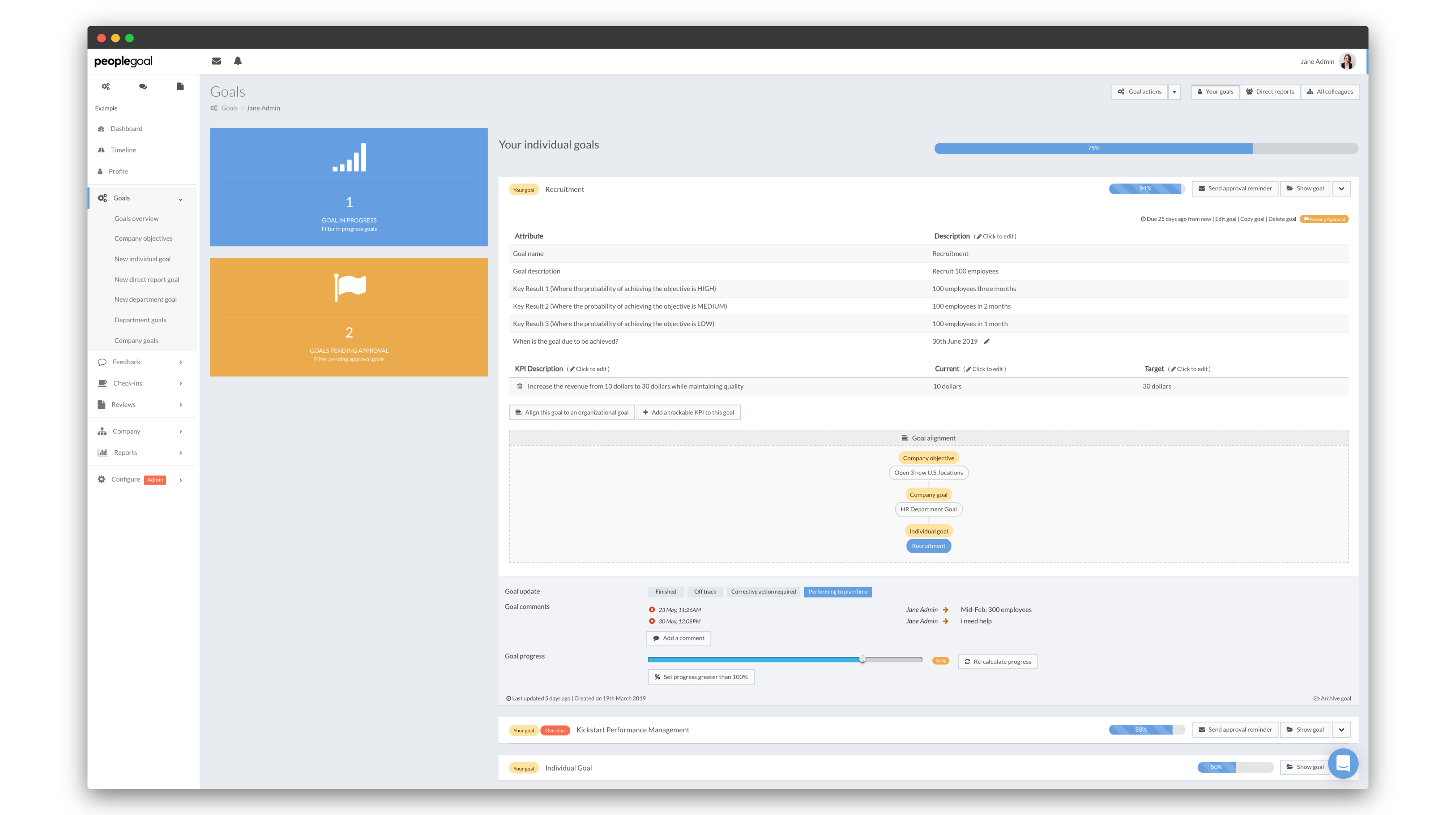The width and height of the screenshot is (1456, 815).
Task: Set goal status to Finished
Action: pyautogui.click(x=665, y=592)
